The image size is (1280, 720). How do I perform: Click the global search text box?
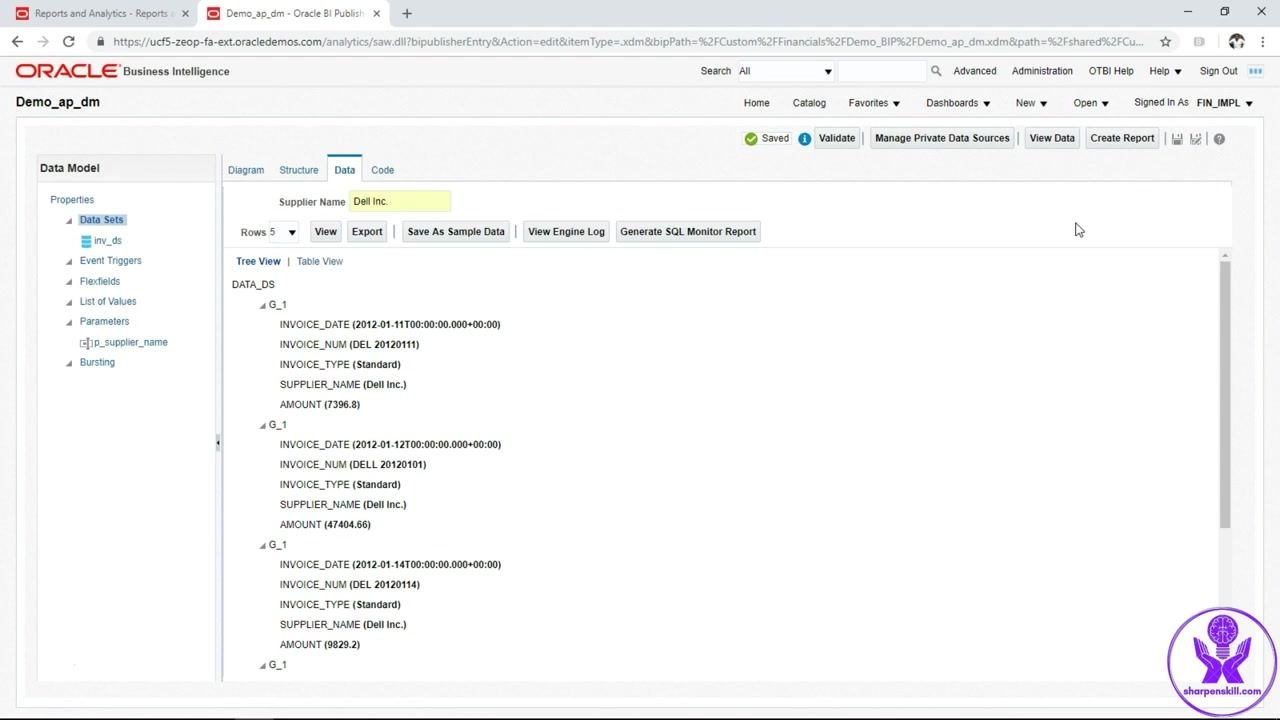point(882,71)
